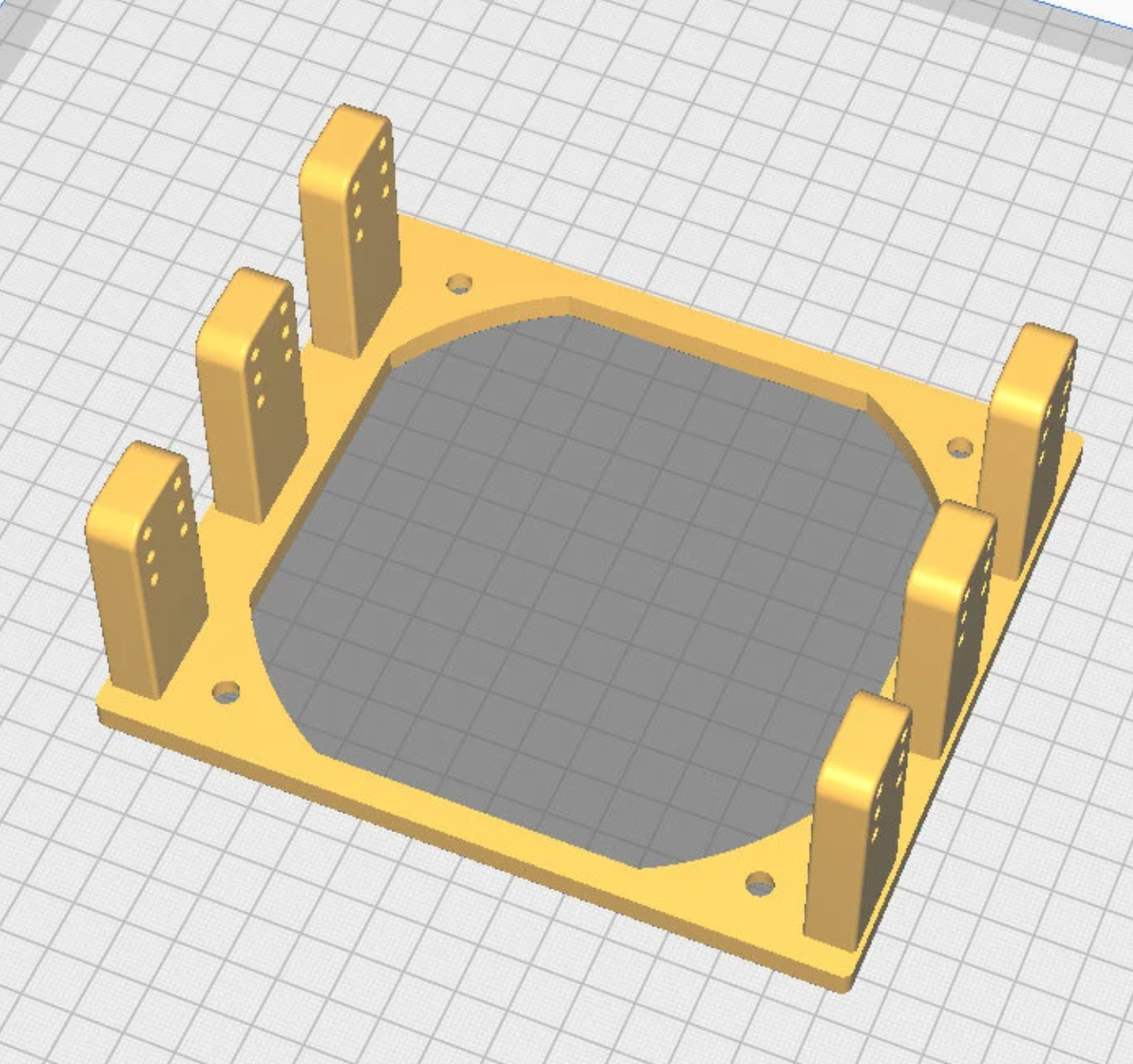Click inside the gray central fan cutout

coord(581,582)
